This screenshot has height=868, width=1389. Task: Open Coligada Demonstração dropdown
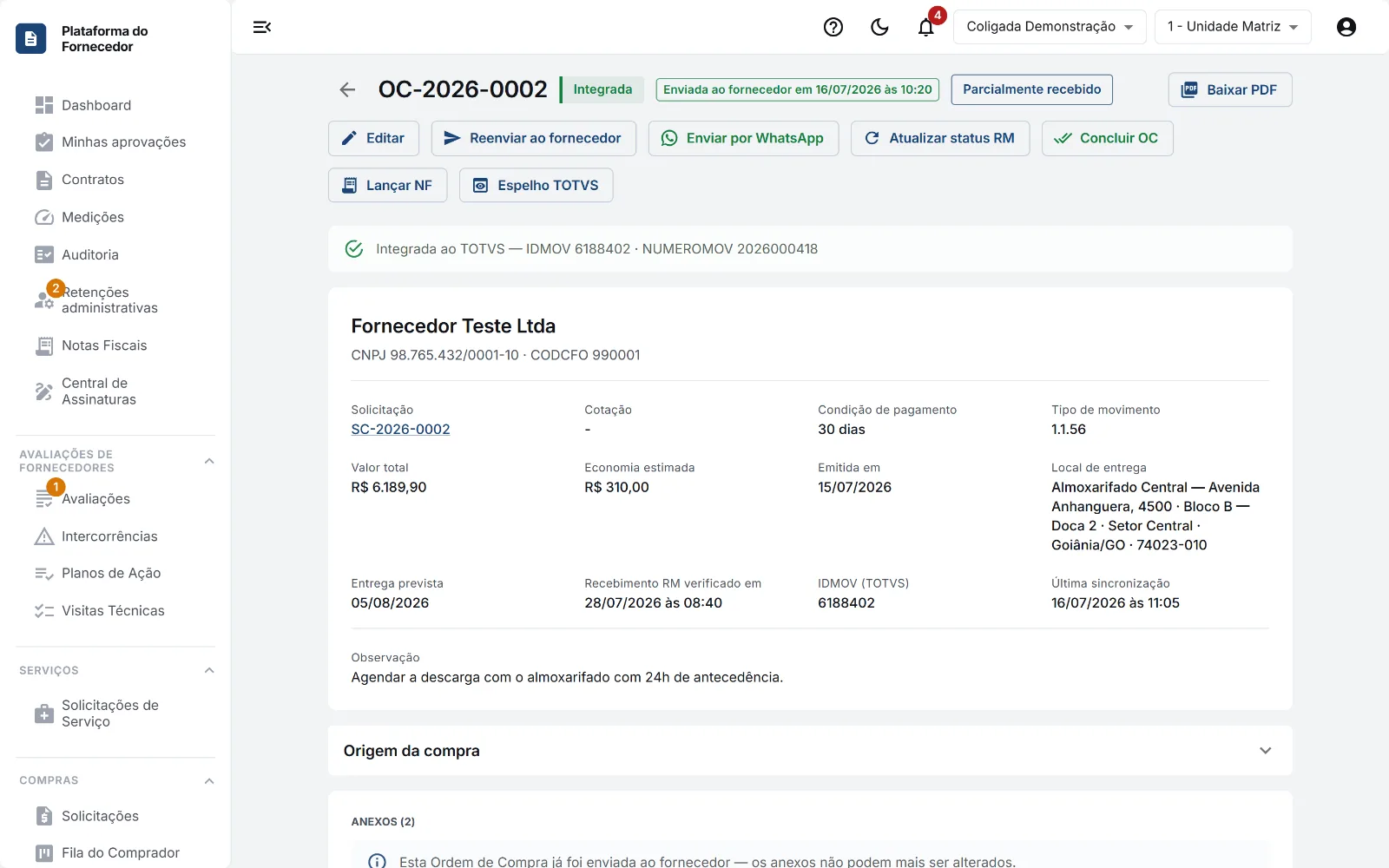1050,27
